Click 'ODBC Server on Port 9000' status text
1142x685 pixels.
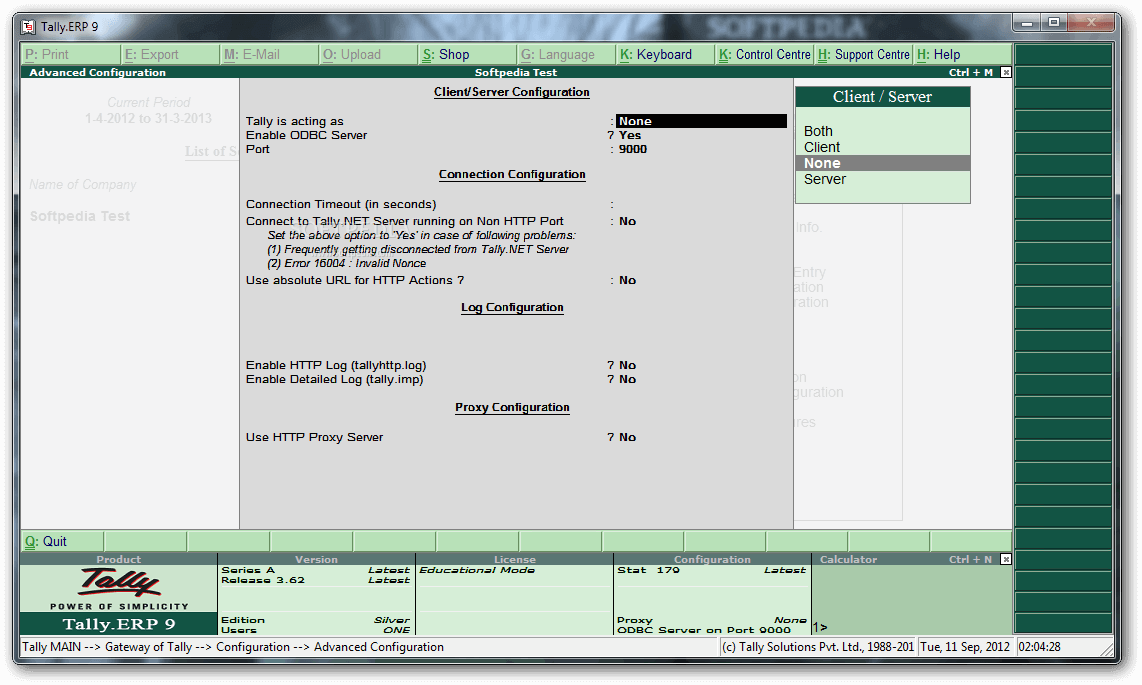coord(704,630)
